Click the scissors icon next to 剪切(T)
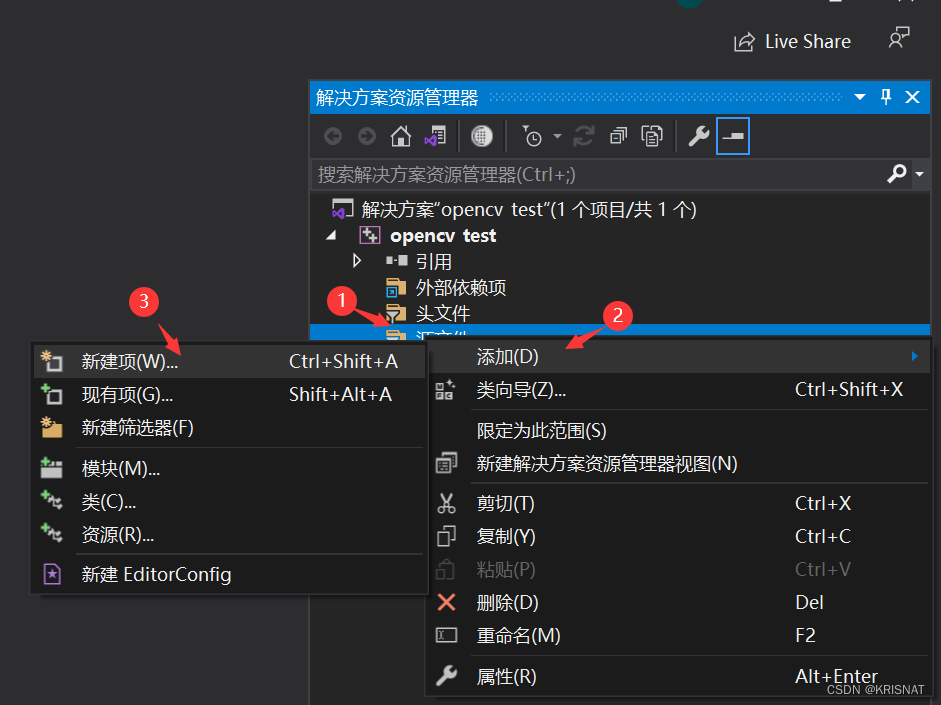 coord(446,503)
